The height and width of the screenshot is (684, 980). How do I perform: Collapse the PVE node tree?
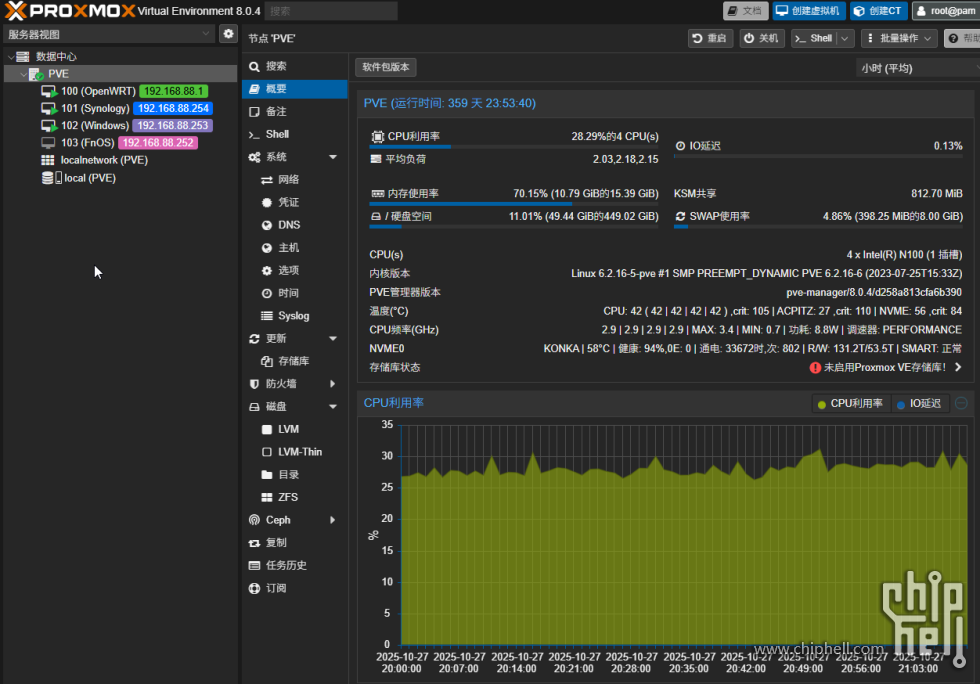pos(24,74)
